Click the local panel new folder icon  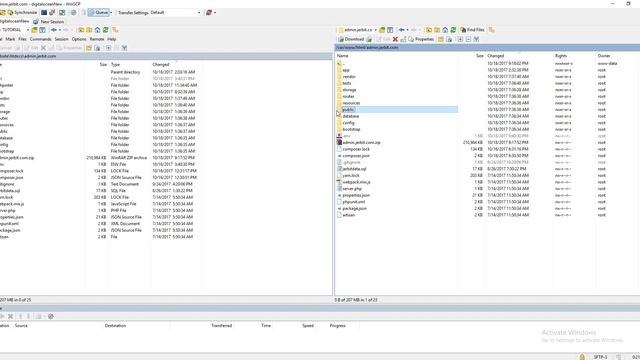click(x=89, y=48)
